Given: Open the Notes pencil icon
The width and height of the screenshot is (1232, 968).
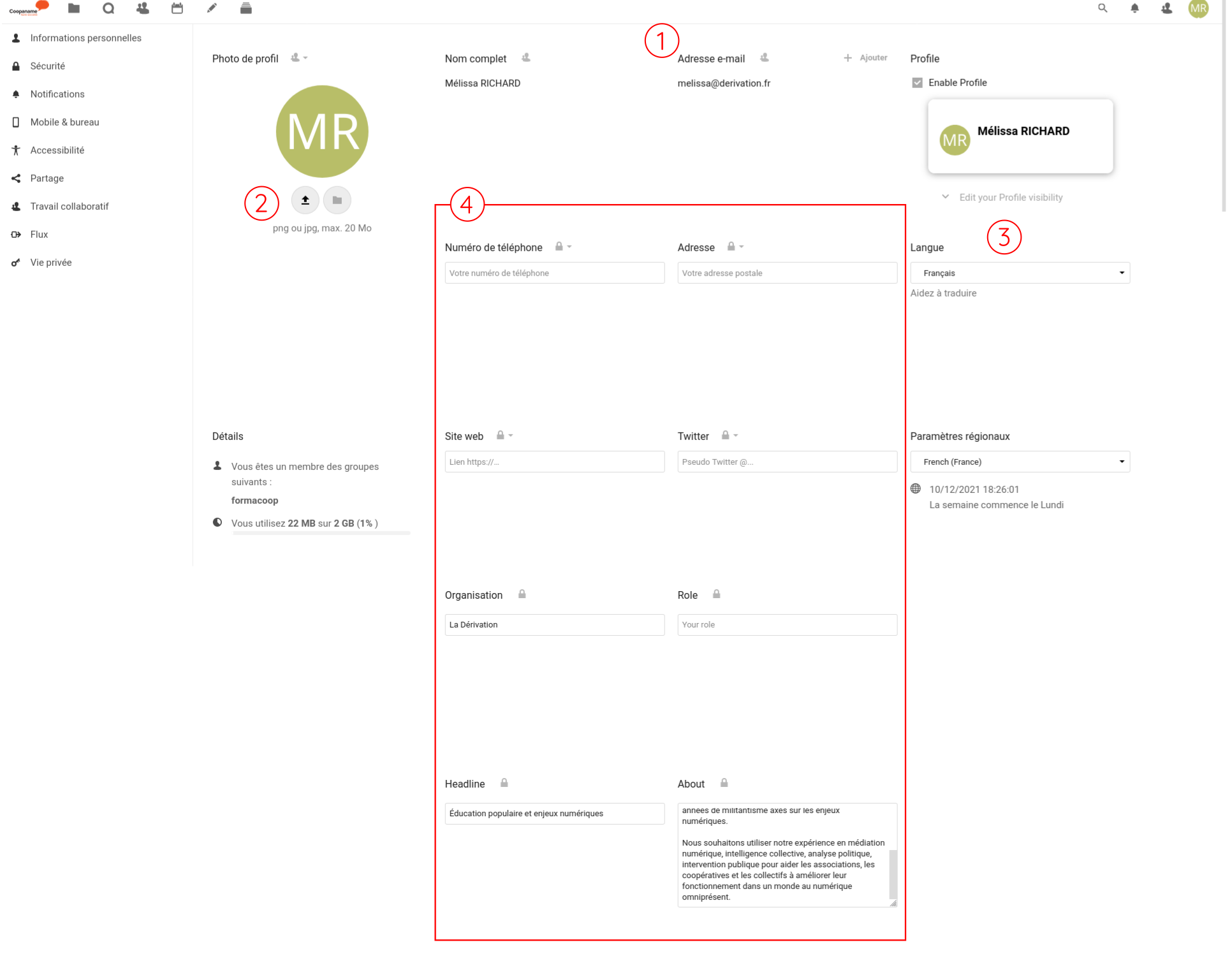Looking at the screenshot, I should 212,8.
